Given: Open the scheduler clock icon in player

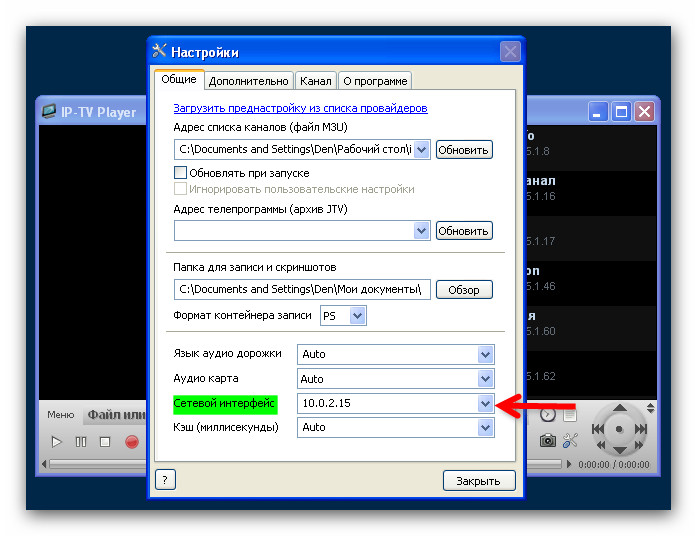Looking at the screenshot, I should click(x=548, y=415).
